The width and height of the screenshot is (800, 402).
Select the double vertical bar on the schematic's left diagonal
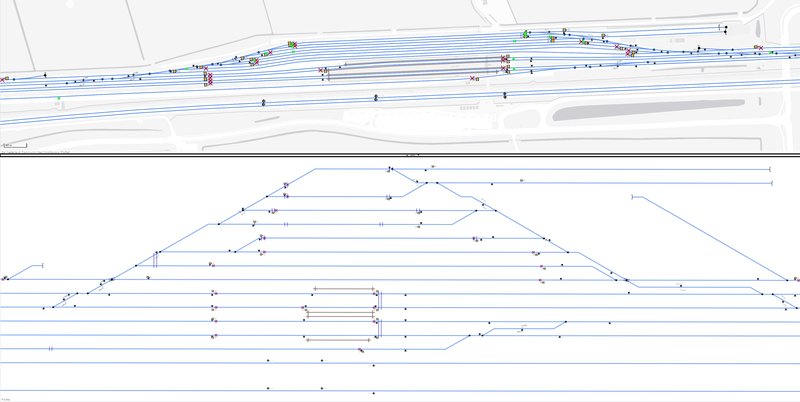click(155, 261)
